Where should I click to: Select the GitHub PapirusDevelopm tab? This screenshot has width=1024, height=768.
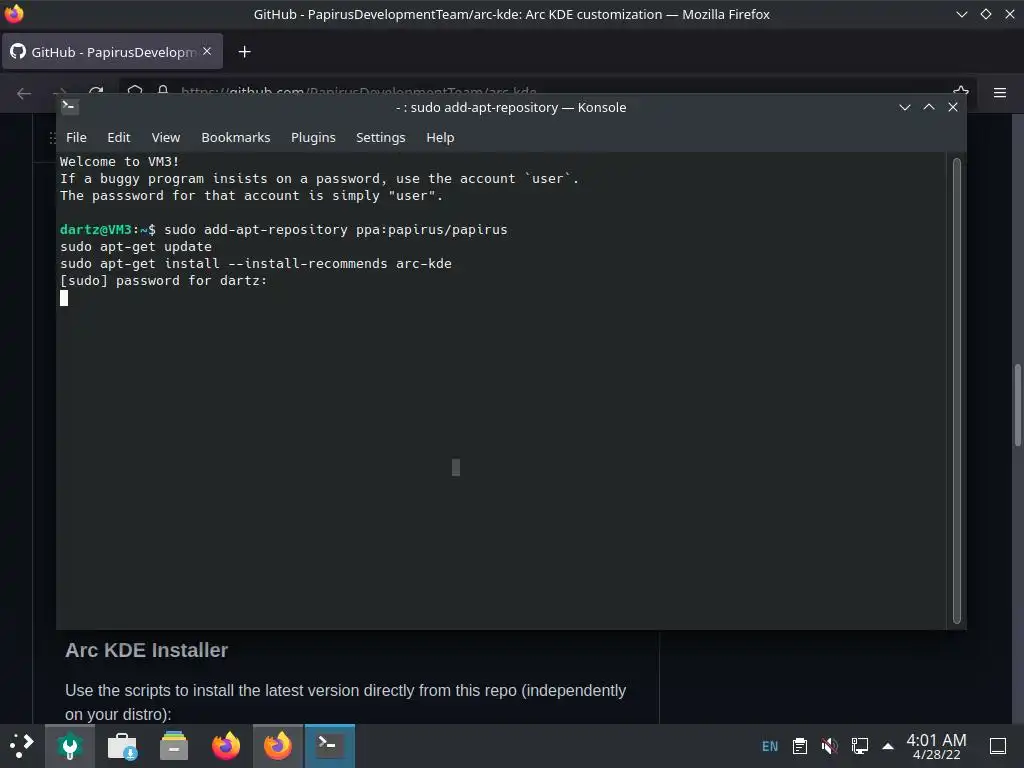point(113,52)
